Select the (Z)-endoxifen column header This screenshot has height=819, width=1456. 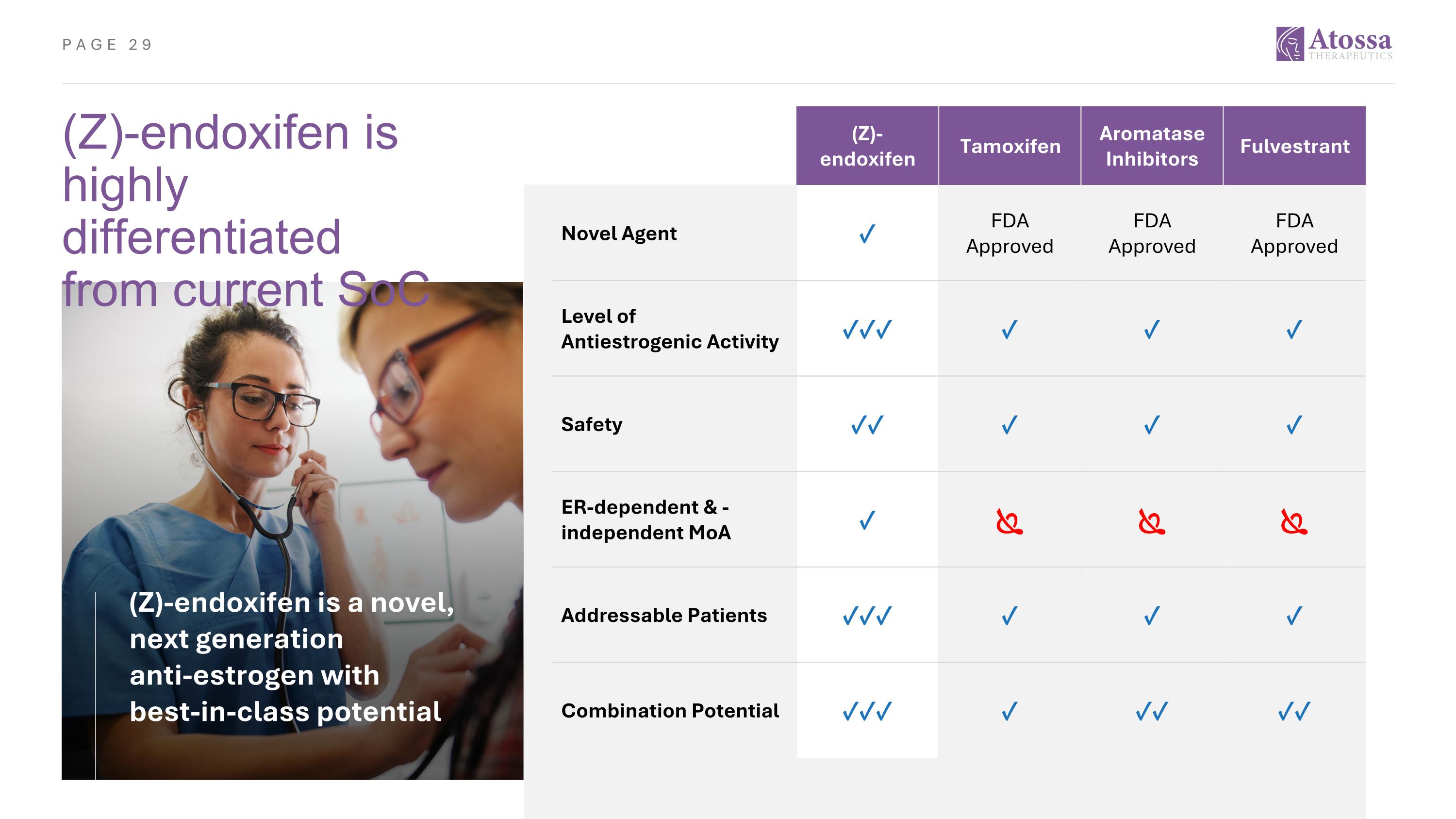pos(867,146)
